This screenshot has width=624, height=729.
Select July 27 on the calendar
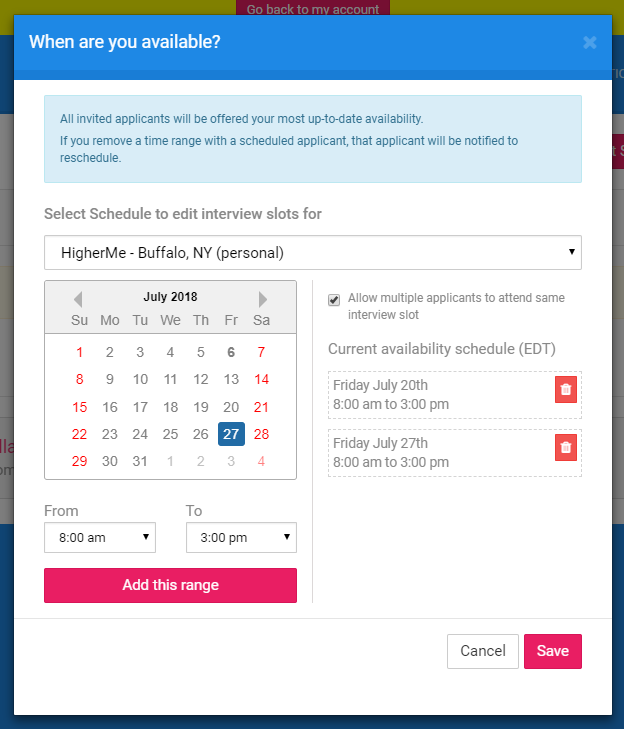[231, 434]
